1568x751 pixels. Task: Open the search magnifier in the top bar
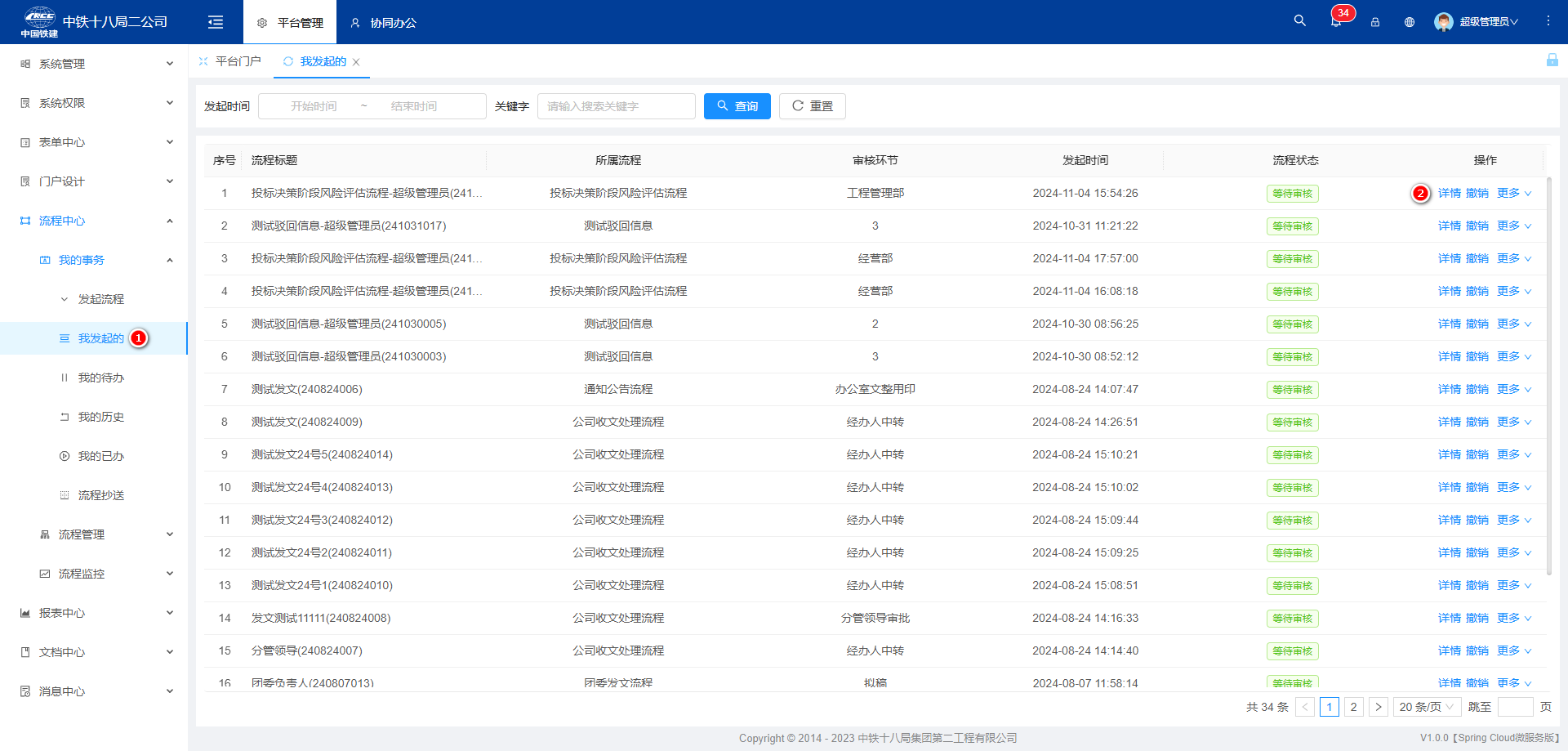click(1299, 21)
